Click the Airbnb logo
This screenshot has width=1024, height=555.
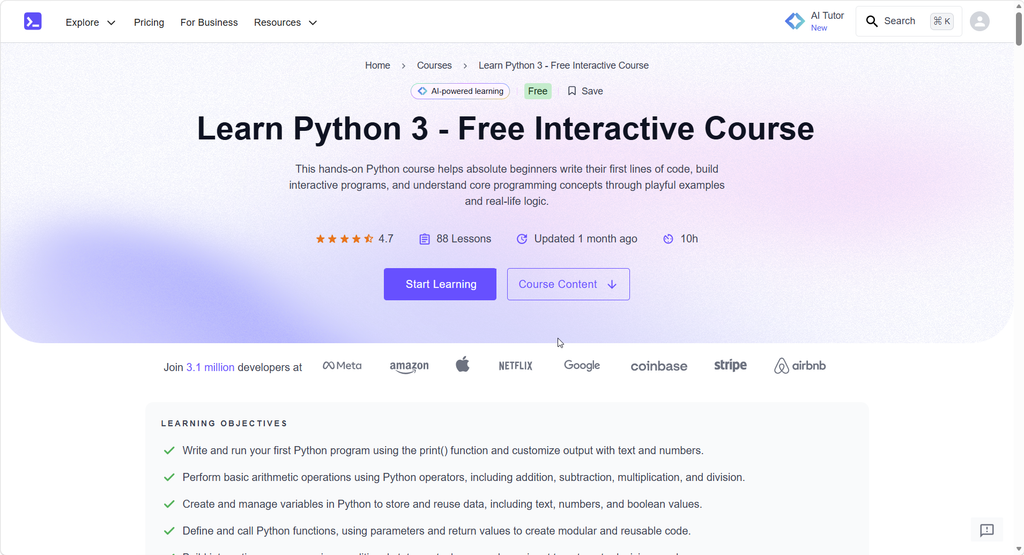tap(800, 366)
